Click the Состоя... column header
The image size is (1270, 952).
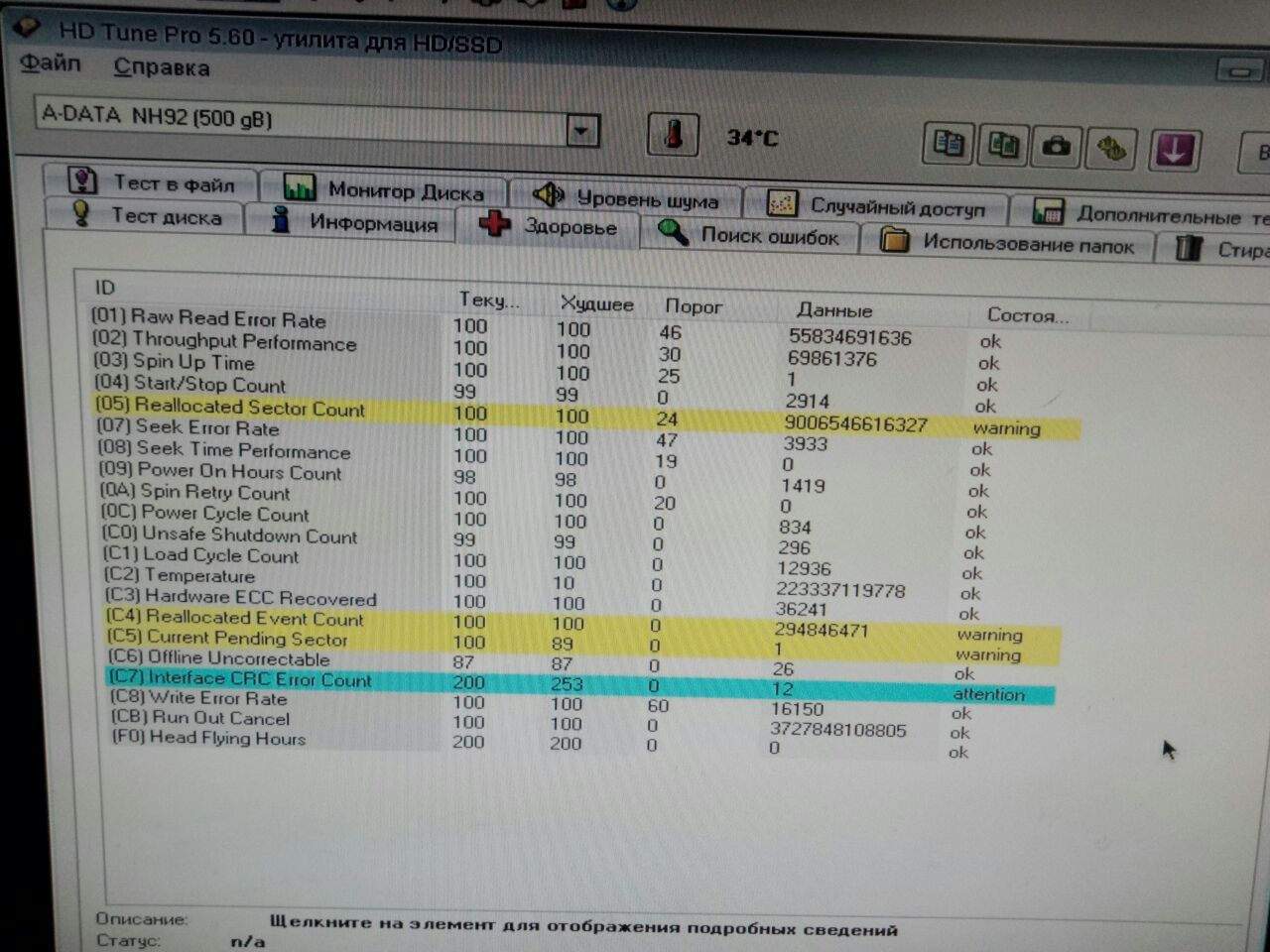click(x=1028, y=315)
